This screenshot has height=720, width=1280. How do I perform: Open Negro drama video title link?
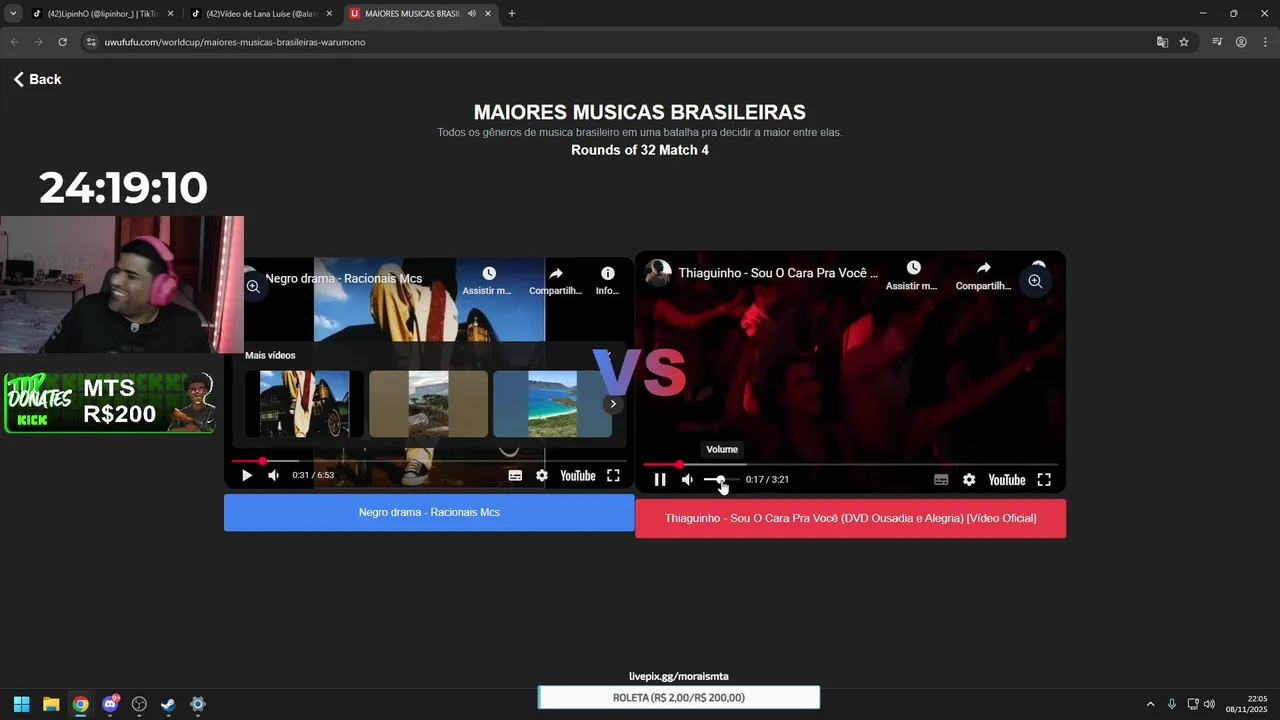tap(344, 279)
